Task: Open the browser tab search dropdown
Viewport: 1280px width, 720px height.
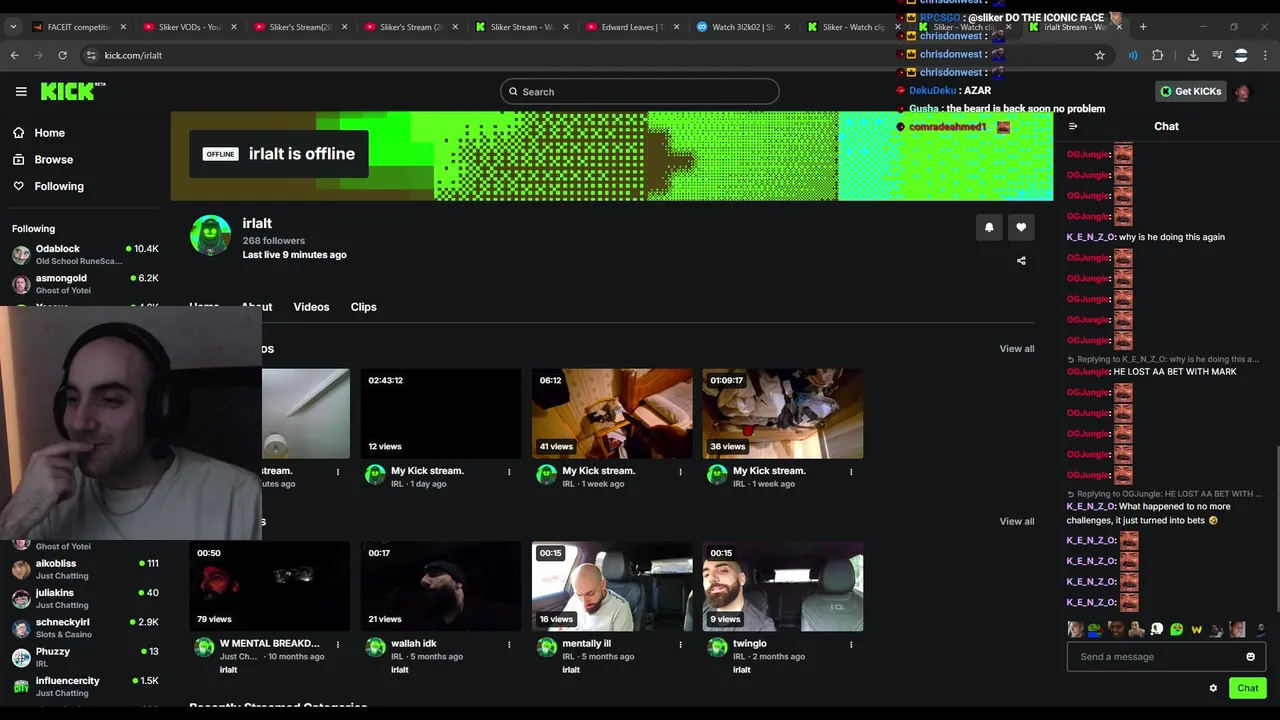Action: pyautogui.click(x=13, y=27)
